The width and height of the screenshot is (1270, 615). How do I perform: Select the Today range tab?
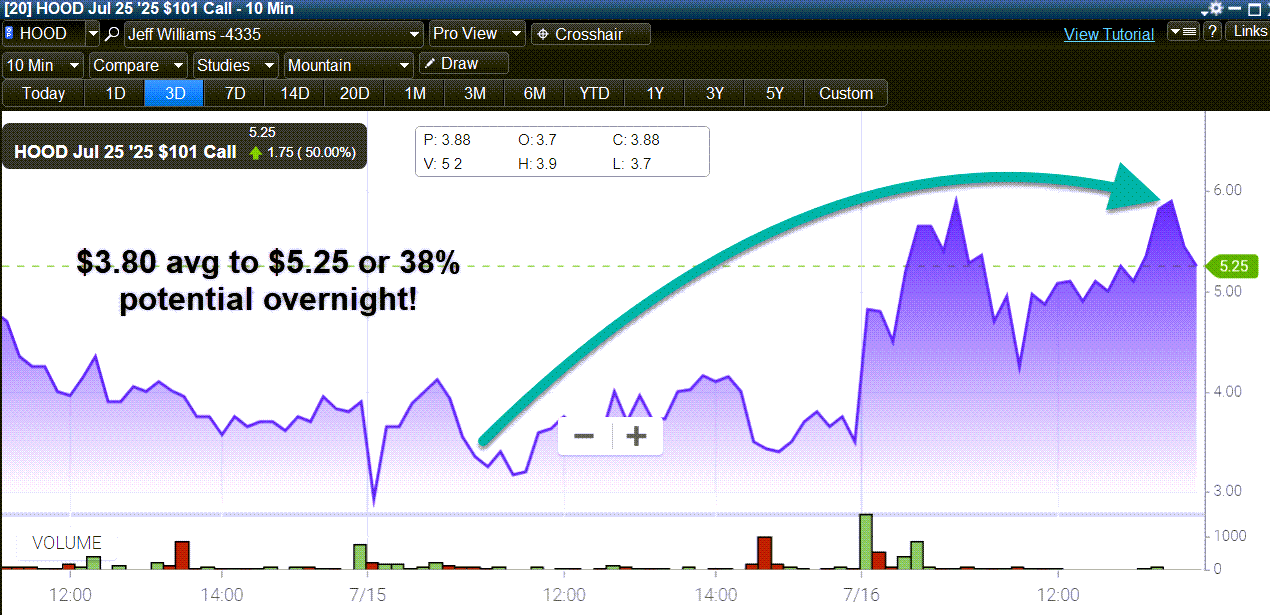click(44, 94)
